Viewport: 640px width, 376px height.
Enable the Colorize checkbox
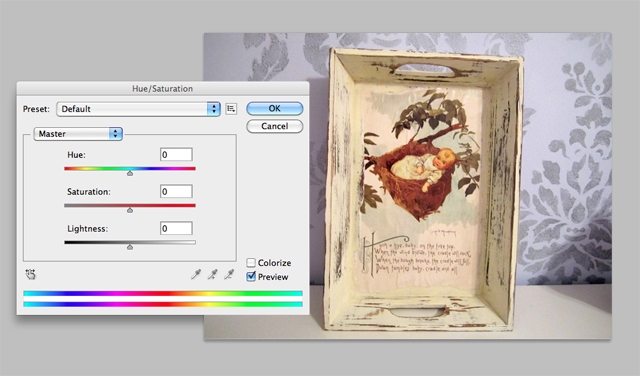(251, 263)
